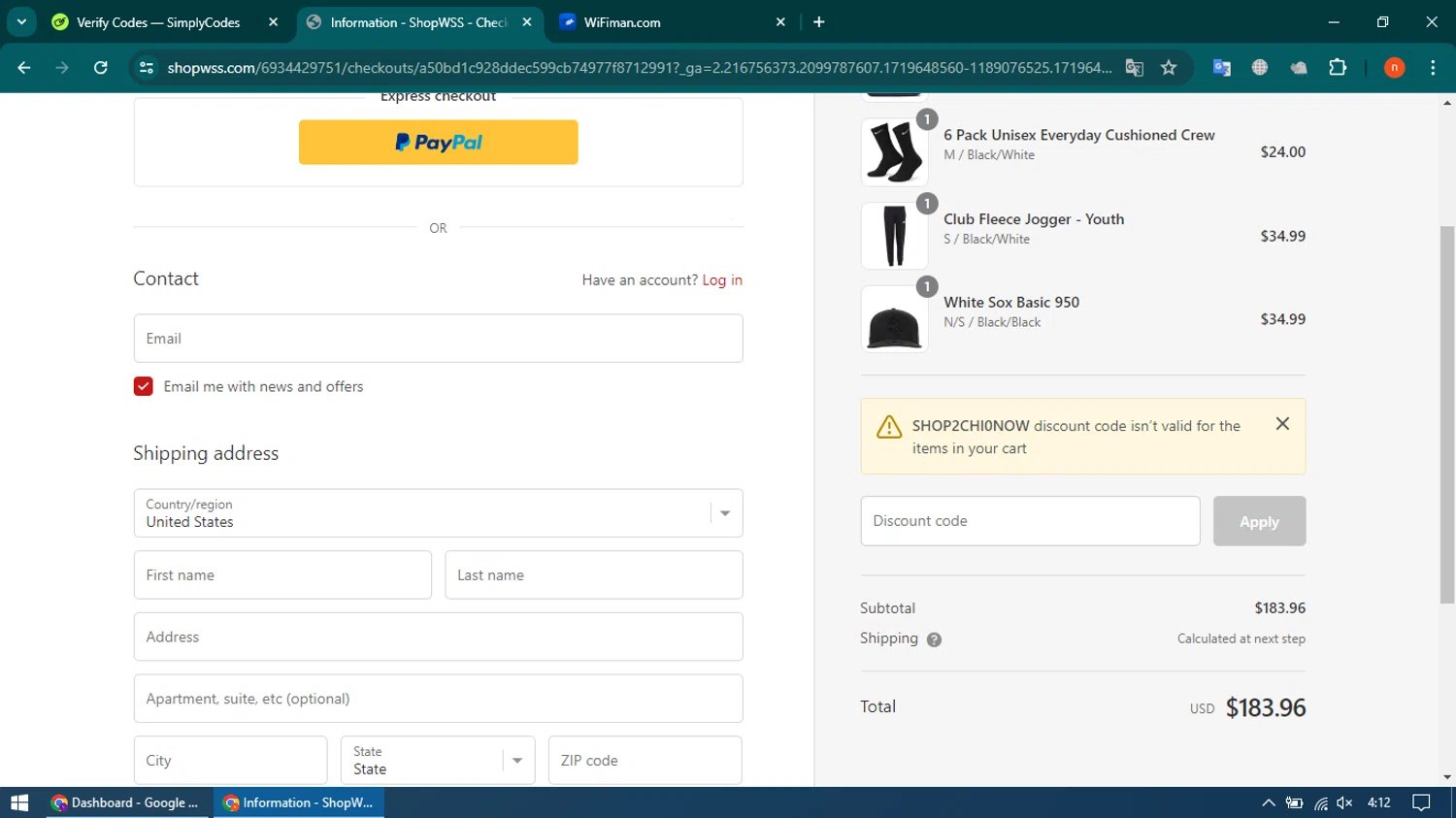Click Information - ShopW... taskbar button
Viewport: 1456px width, 818px height.
pyautogui.click(x=299, y=802)
